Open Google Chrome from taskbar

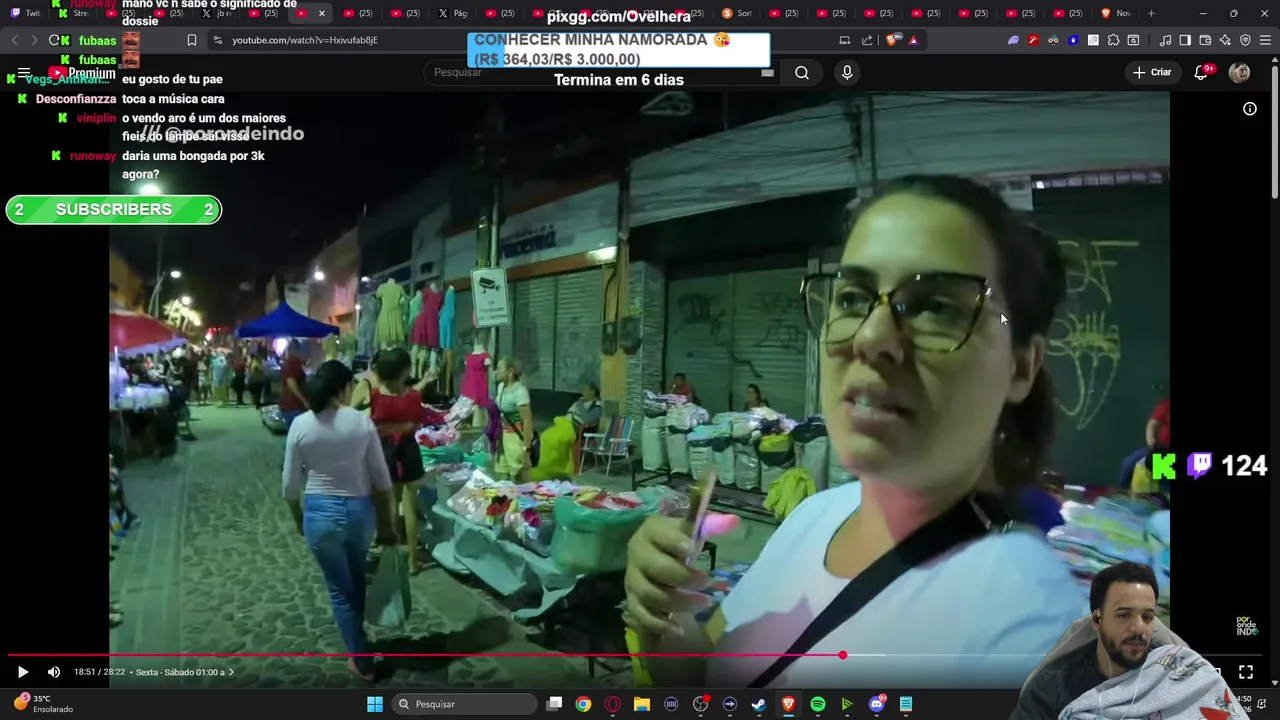(x=583, y=704)
